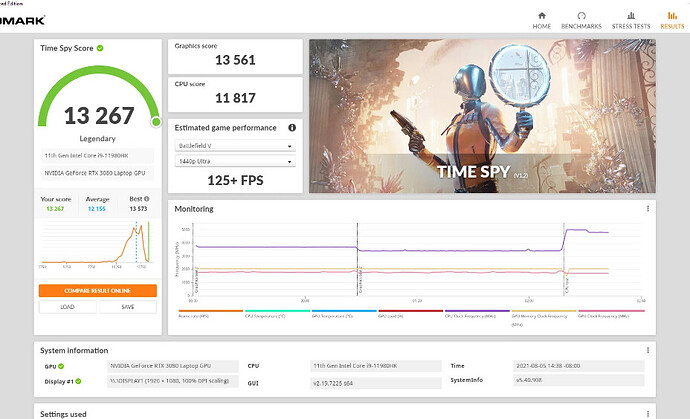Open the Monitoring panel options menu
The image size is (690, 419).
648,209
